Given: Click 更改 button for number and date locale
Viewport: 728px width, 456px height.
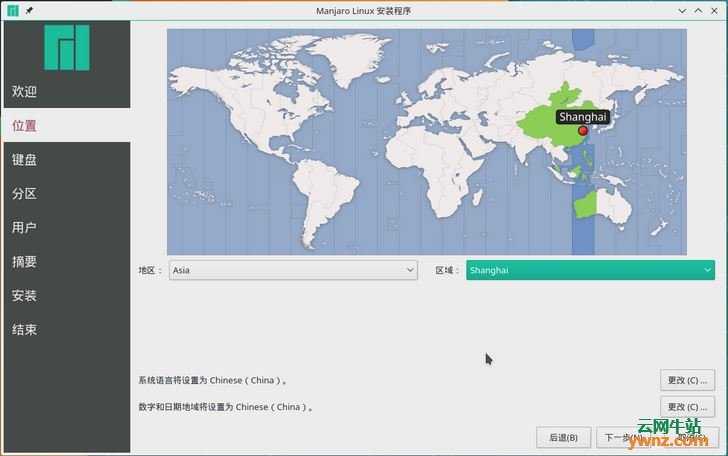Looking at the screenshot, I should 687,407.
